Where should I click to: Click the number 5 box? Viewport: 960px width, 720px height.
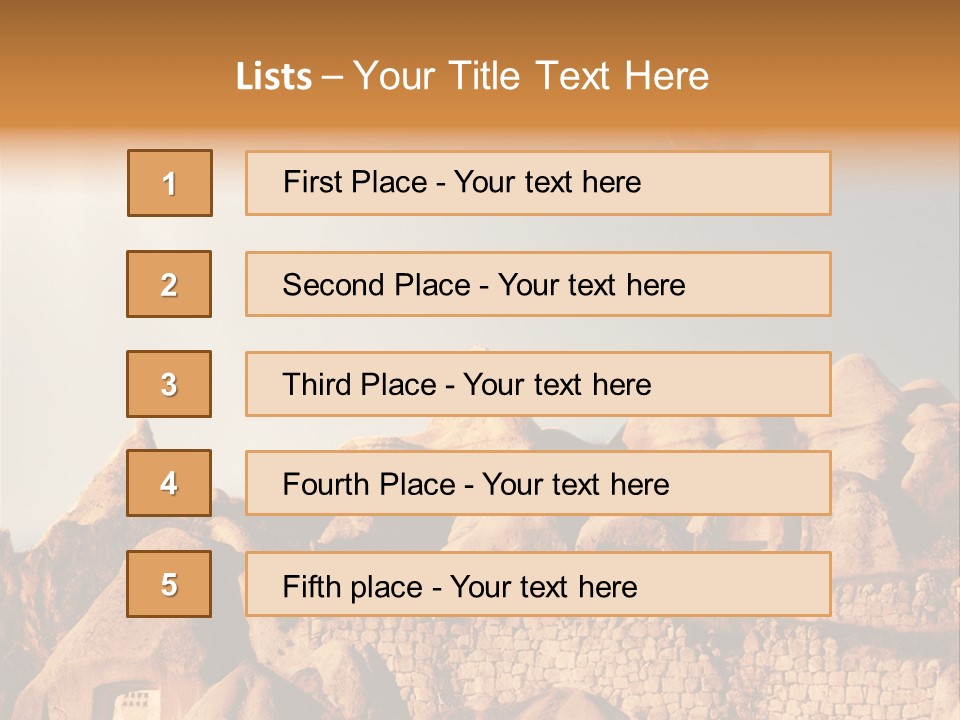169,584
